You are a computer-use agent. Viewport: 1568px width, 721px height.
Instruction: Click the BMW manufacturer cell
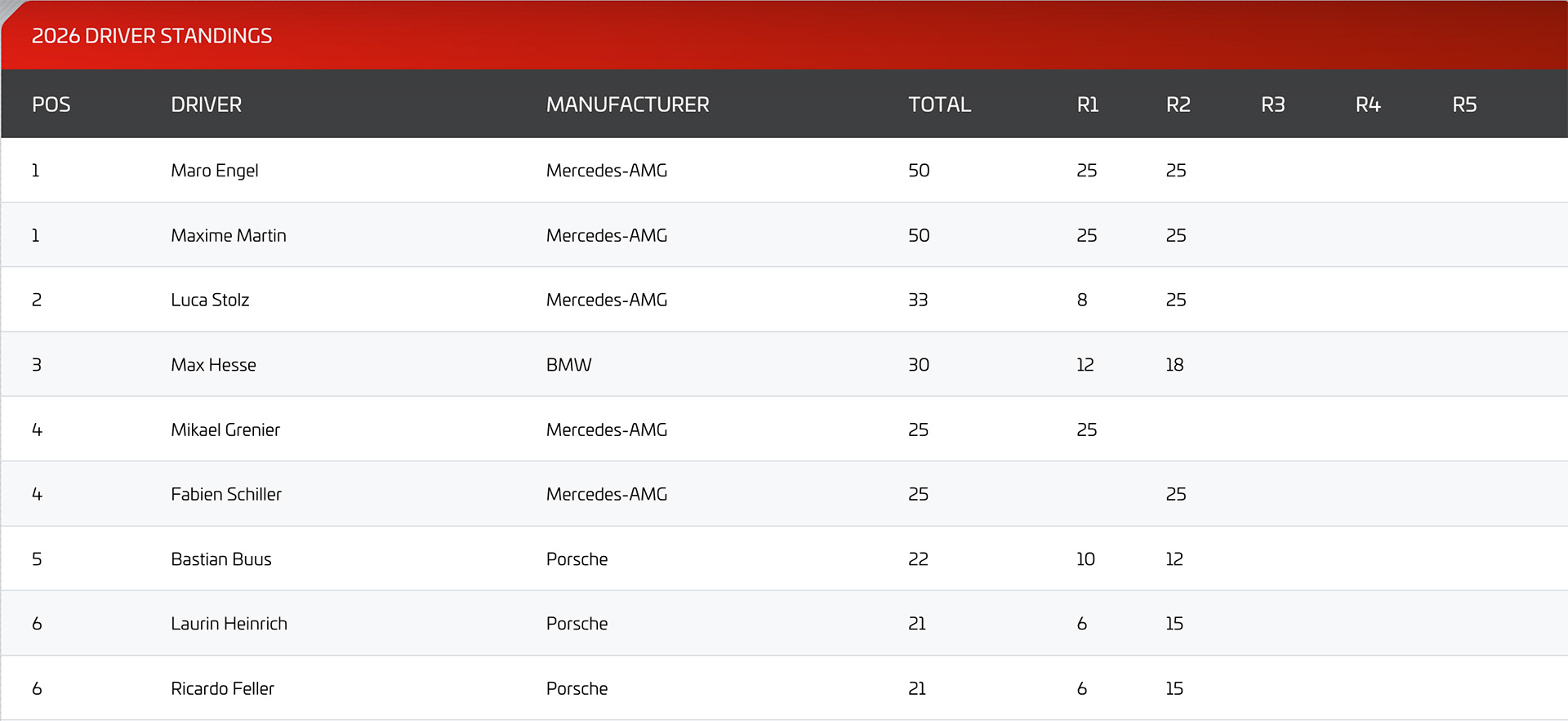(569, 365)
